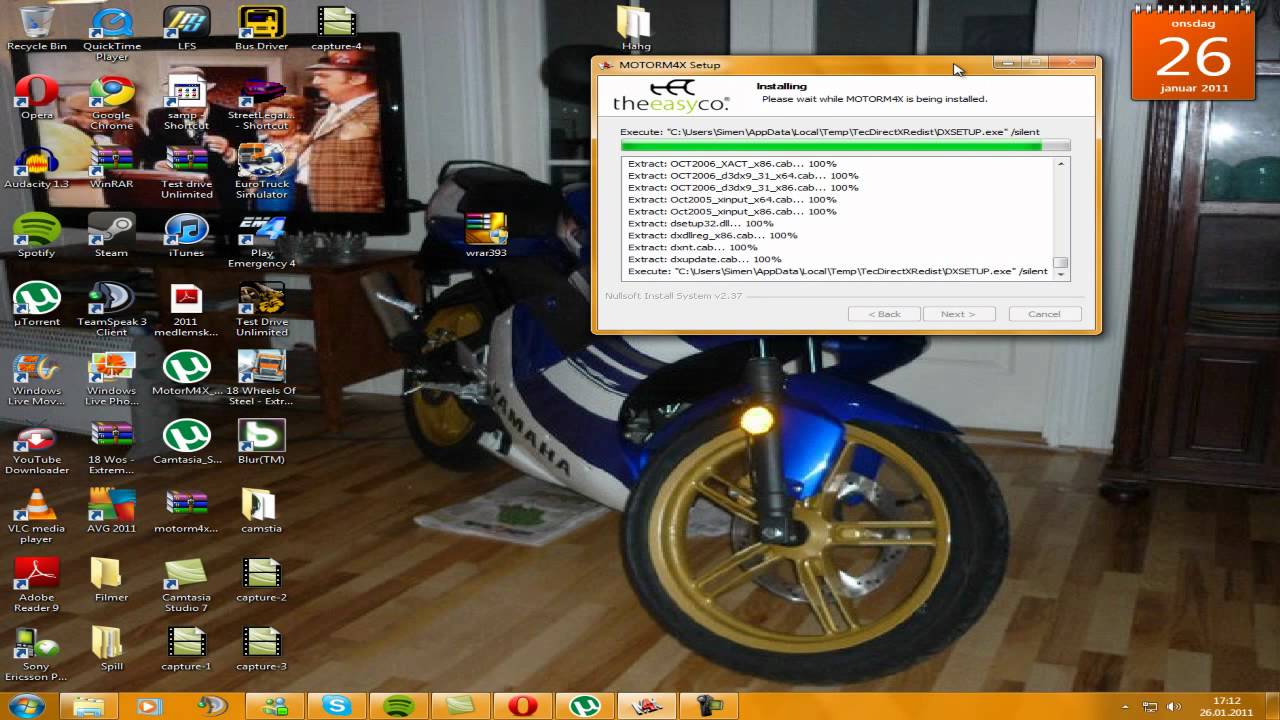The image size is (1280, 720).
Task: Open the Blur(TM) game icon
Action: click(261, 441)
